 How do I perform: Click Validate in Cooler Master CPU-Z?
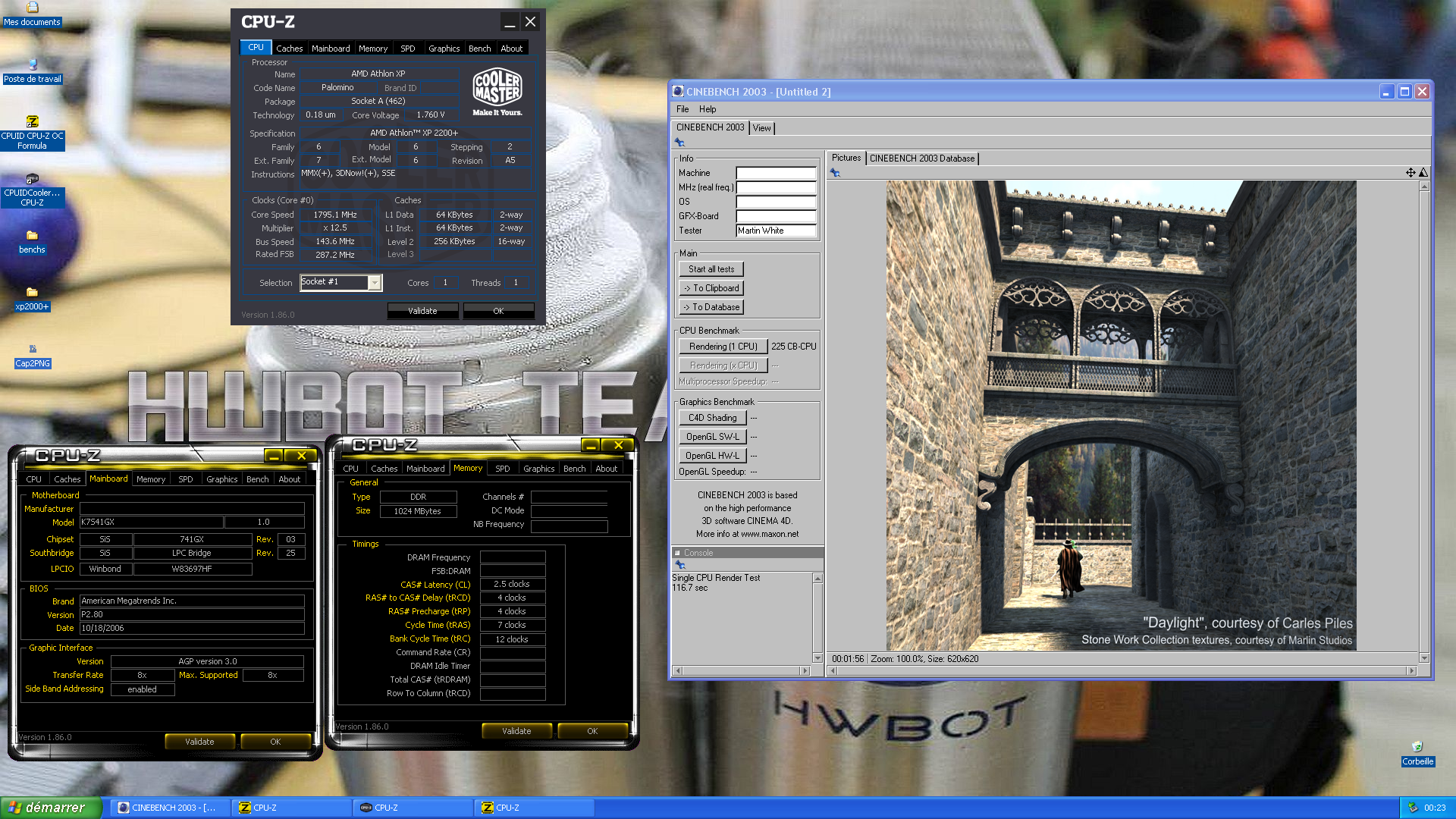[422, 311]
